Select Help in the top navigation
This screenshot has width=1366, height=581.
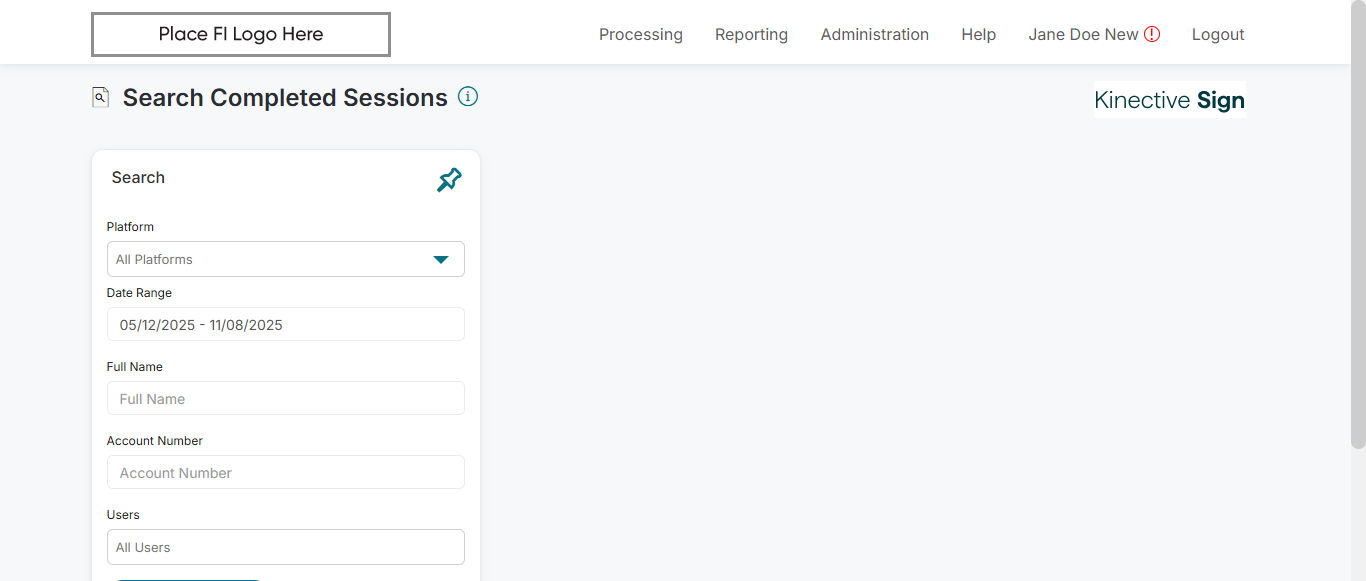coord(978,35)
